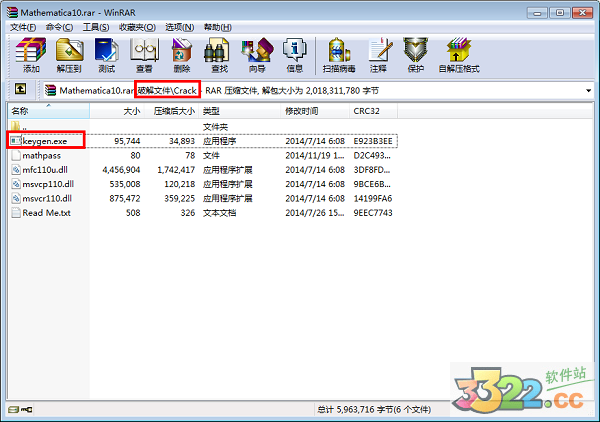
Task: Open the View (查看) toolbar icon
Action: click(x=144, y=50)
